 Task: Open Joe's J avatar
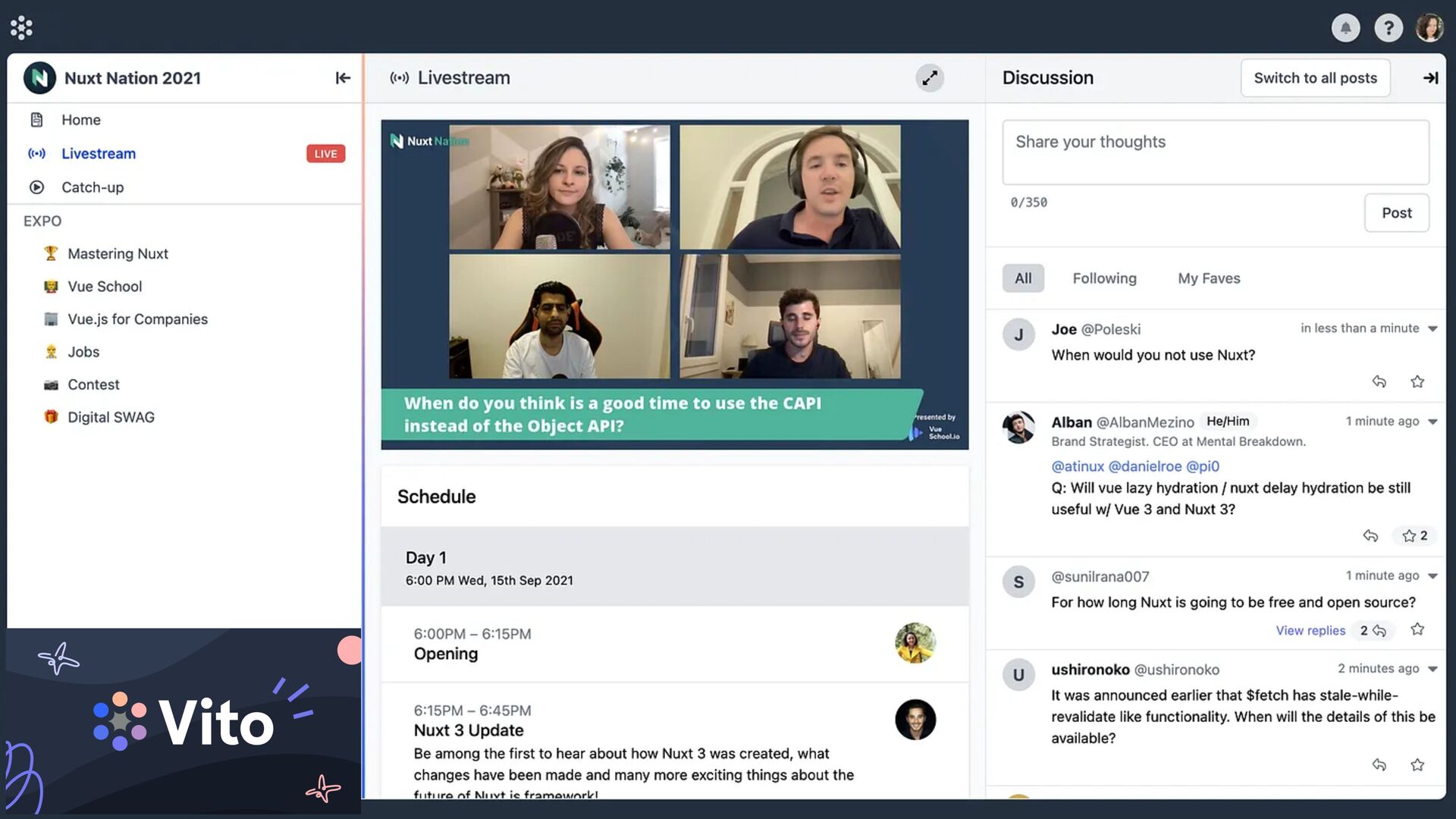[x=1018, y=334]
